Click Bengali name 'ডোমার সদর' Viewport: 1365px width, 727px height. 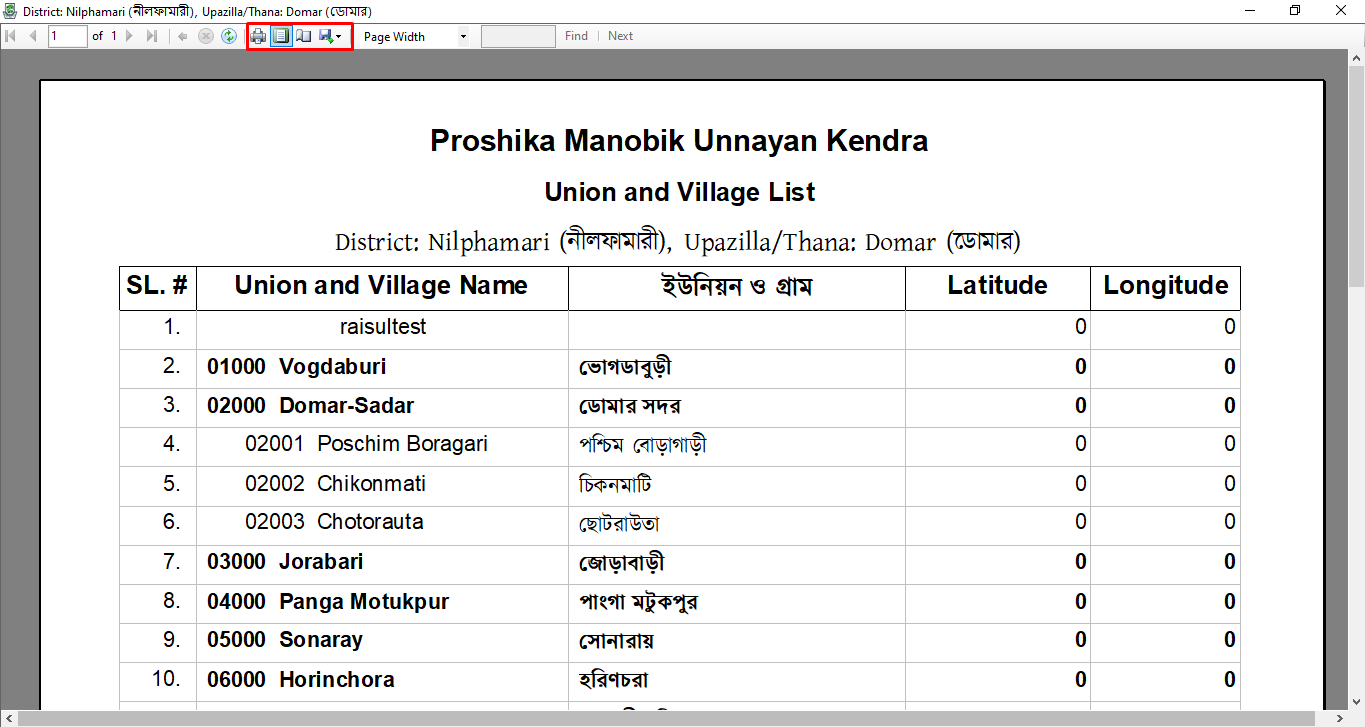click(x=630, y=407)
